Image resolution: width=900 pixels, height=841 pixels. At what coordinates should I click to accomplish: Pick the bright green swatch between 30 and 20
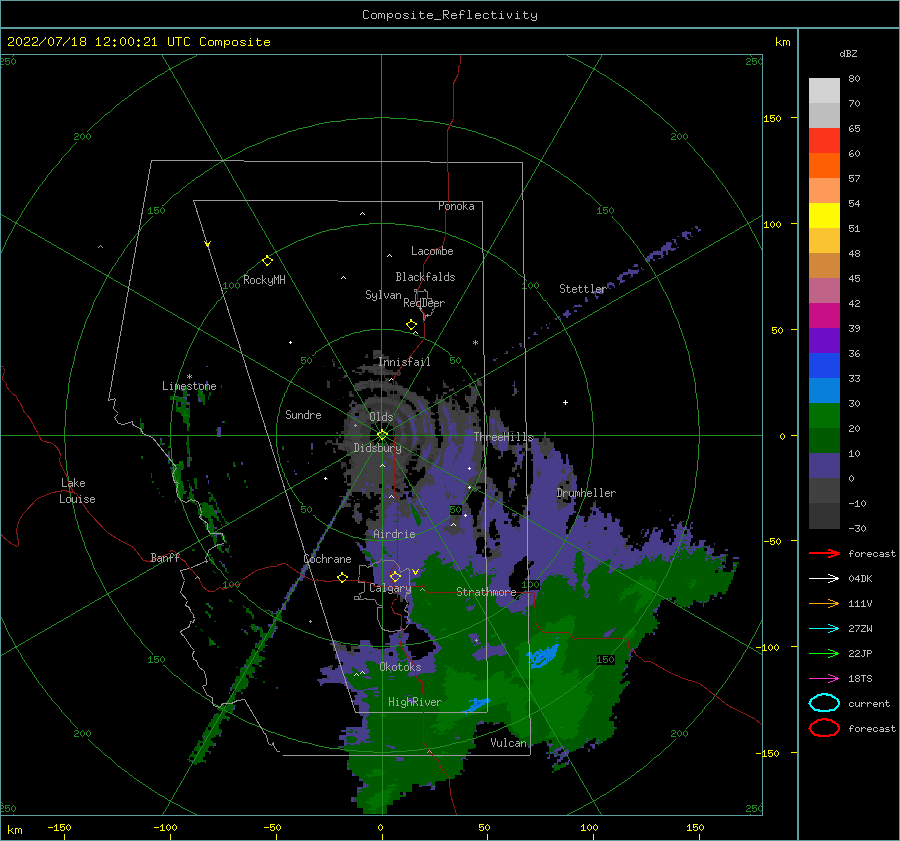(824, 416)
